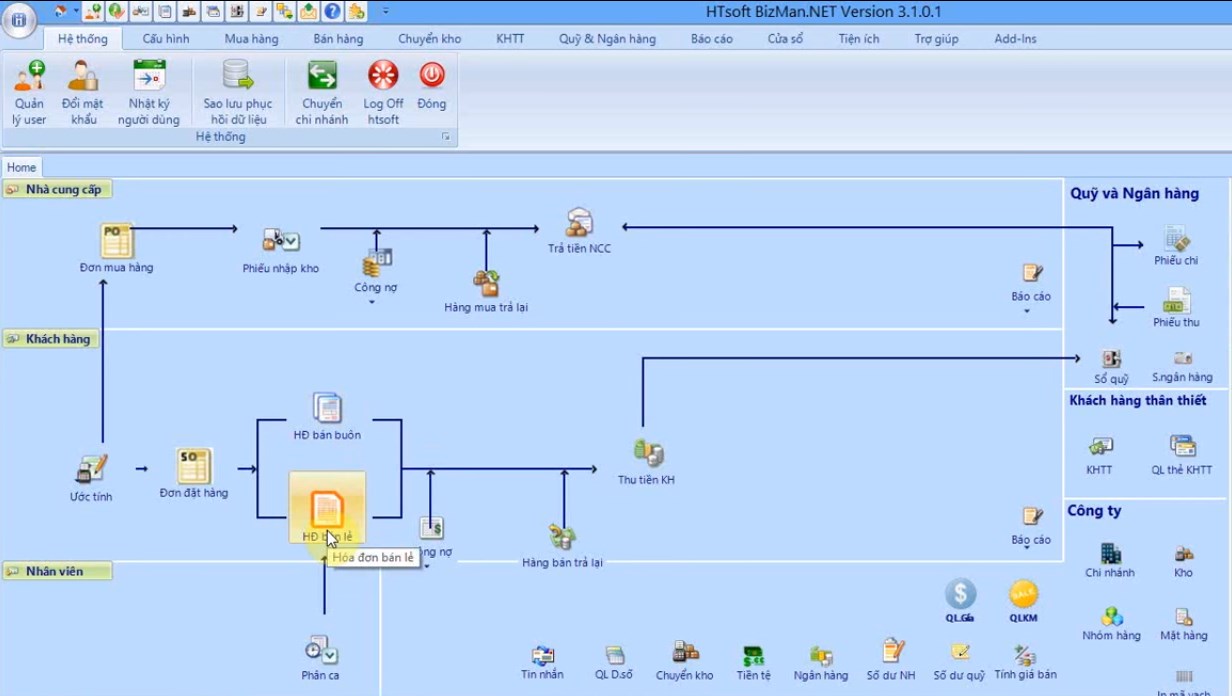The image size is (1232, 696).
Task: Click the Nhà cung cấp section label
Action: pyautogui.click(x=57, y=189)
